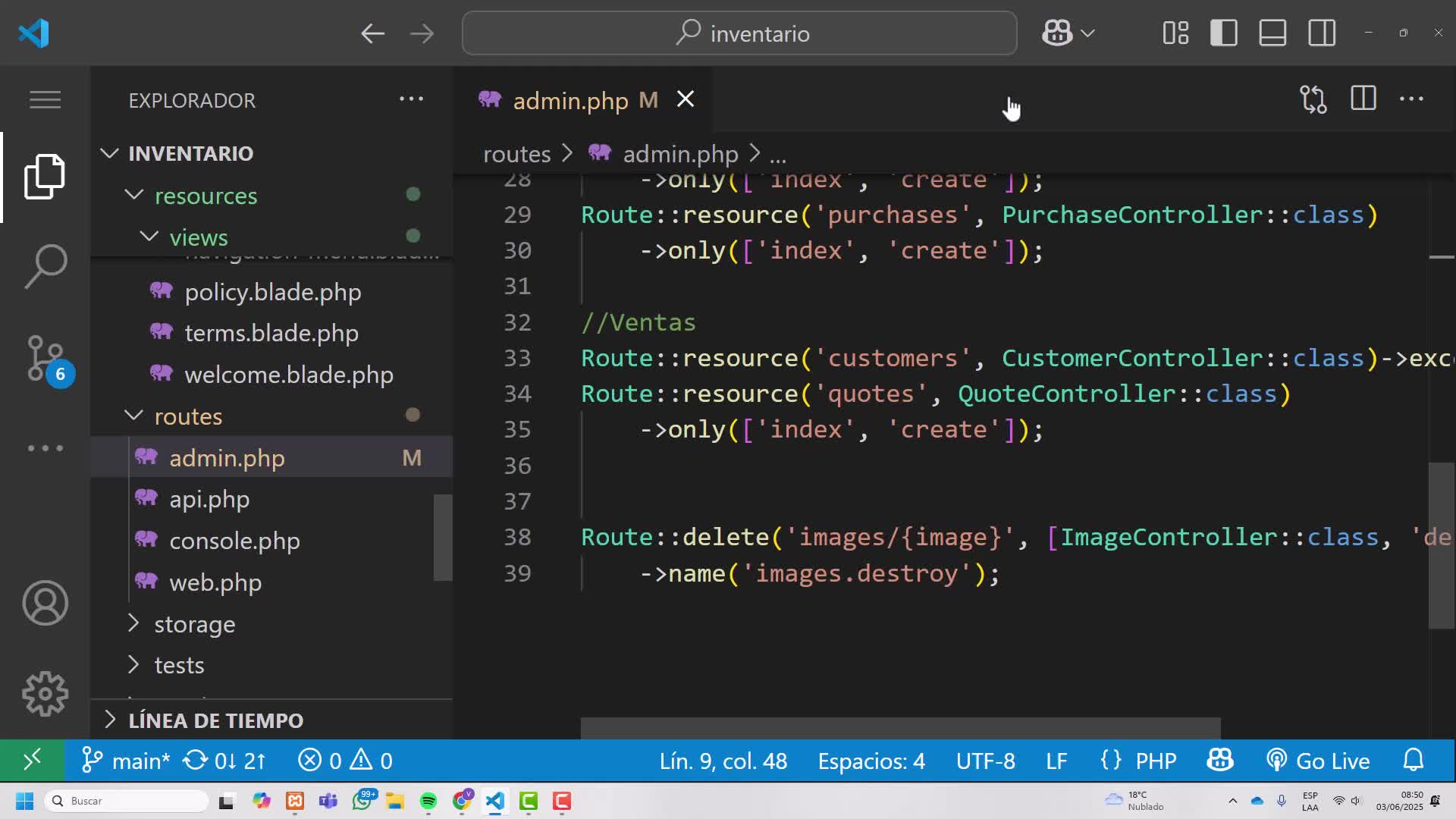The image size is (1456, 819).
Task: Expand the tests folder
Action: (x=133, y=664)
